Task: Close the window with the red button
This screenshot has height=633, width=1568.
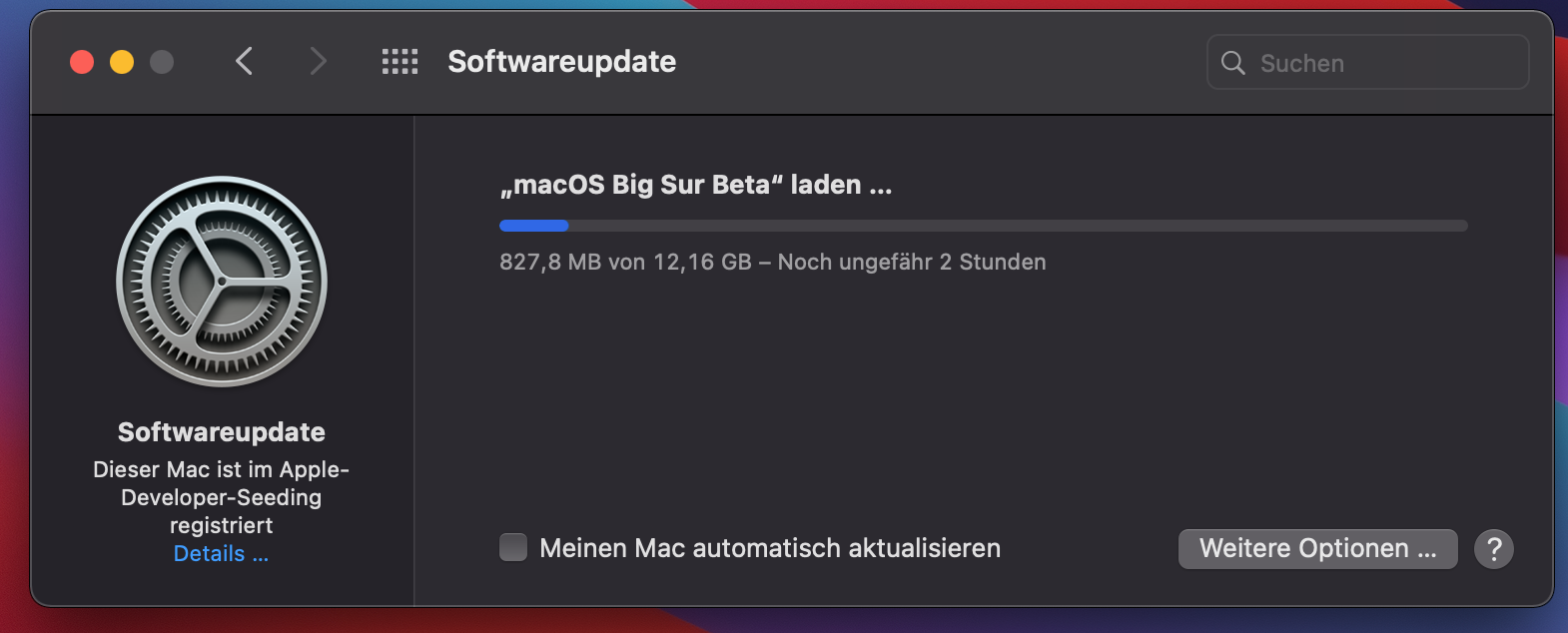Action: (82, 62)
